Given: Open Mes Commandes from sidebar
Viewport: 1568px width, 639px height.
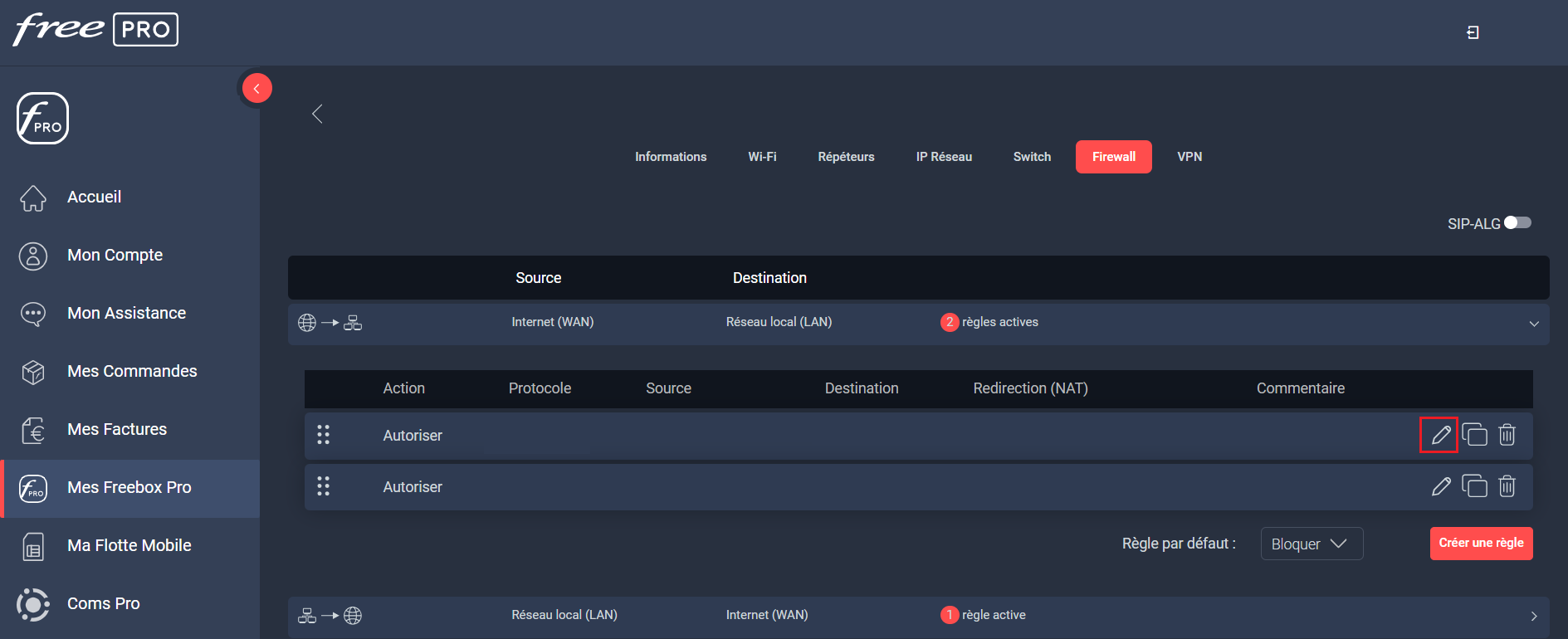Looking at the screenshot, I should point(132,372).
